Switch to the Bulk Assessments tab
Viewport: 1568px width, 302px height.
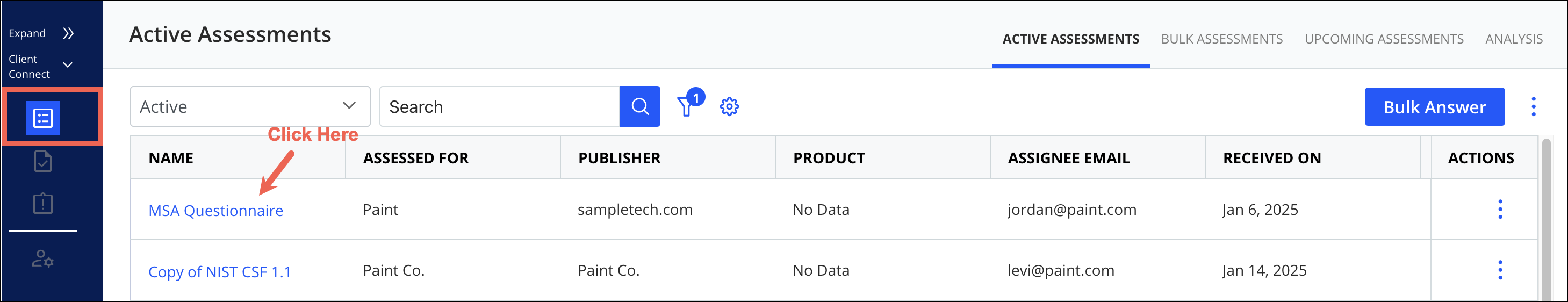[x=1221, y=39]
